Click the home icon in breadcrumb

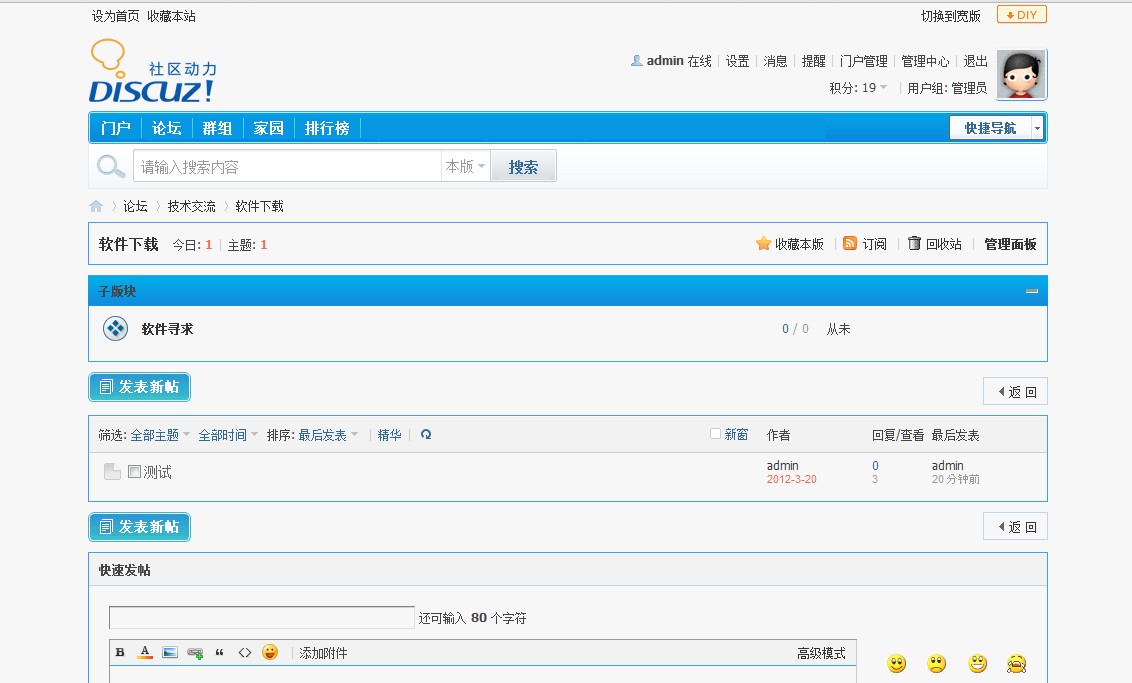point(96,206)
